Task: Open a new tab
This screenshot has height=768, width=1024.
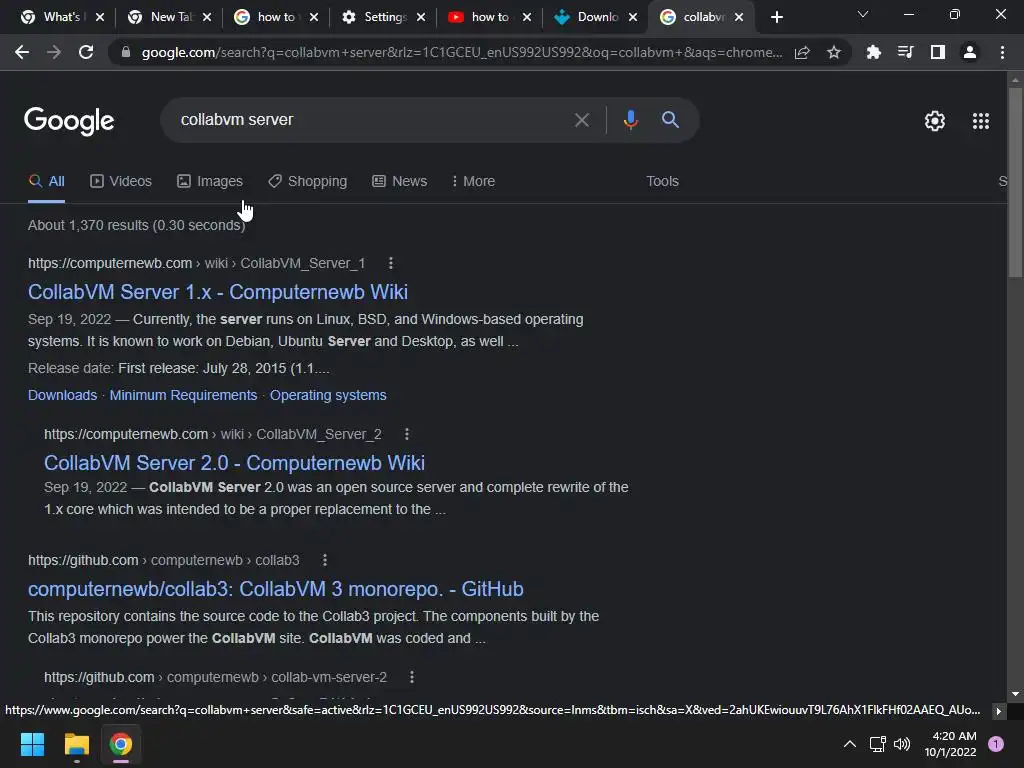Action: pyautogui.click(x=776, y=17)
